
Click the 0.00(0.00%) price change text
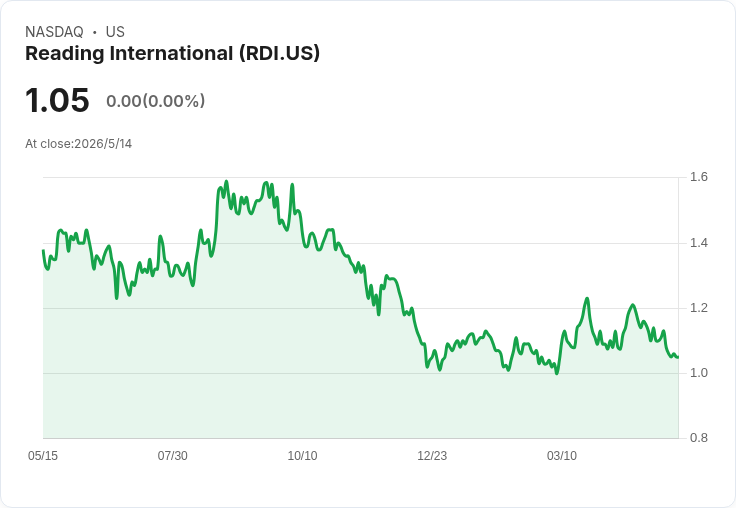tap(155, 101)
